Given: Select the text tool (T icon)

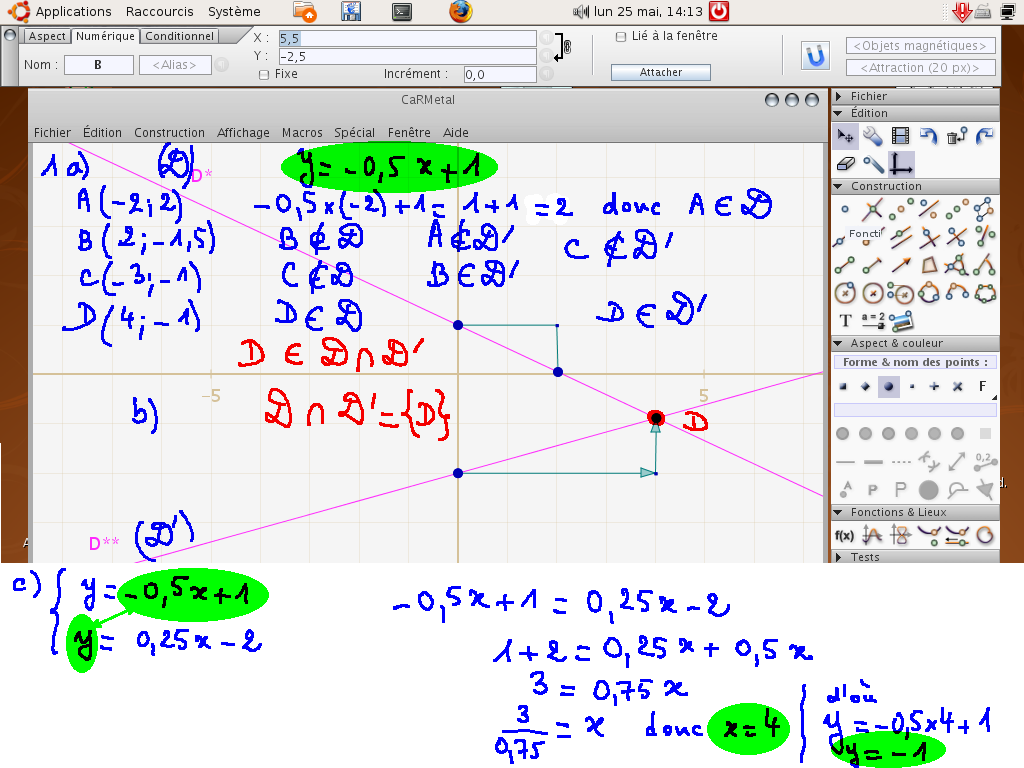Looking at the screenshot, I should tap(845, 321).
